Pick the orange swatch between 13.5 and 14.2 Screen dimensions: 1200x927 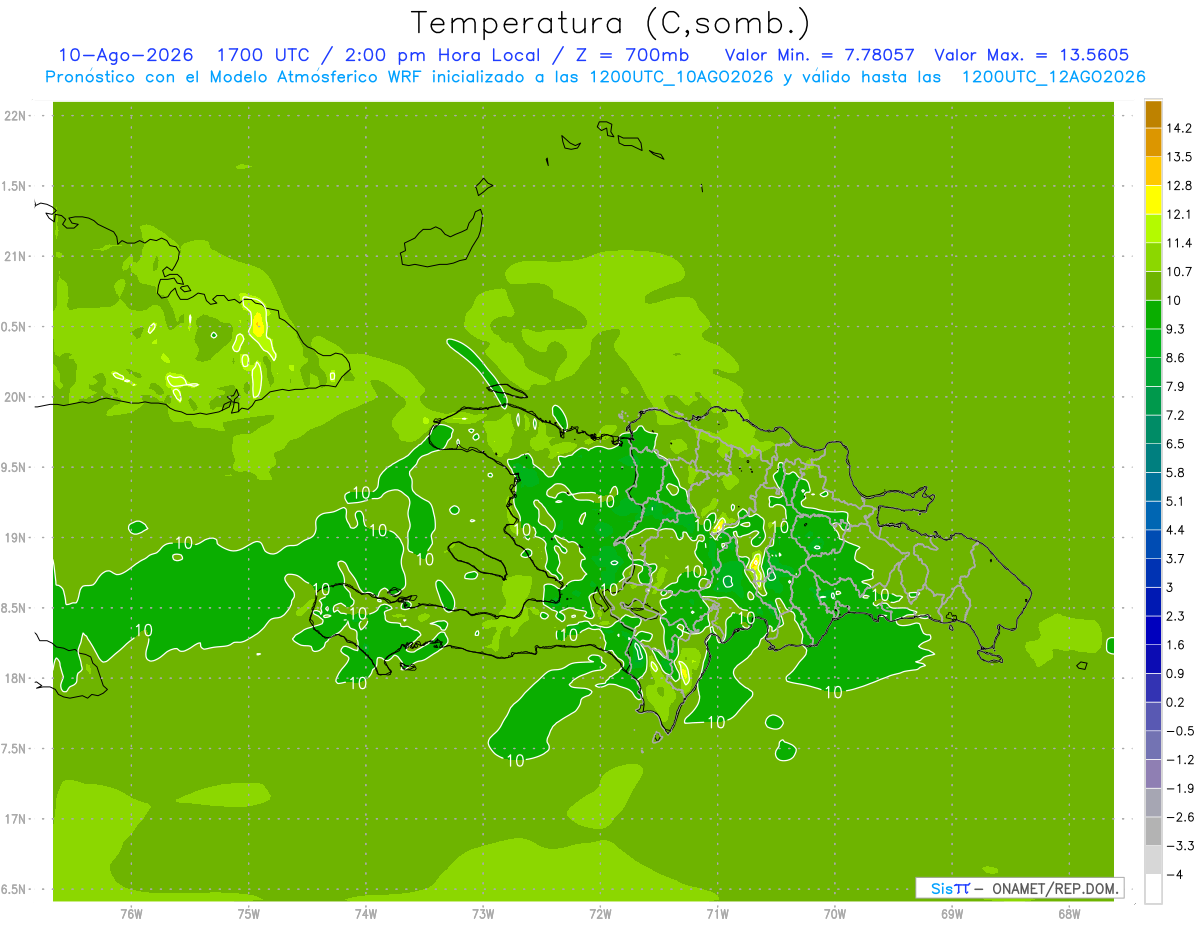[1153, 142]
